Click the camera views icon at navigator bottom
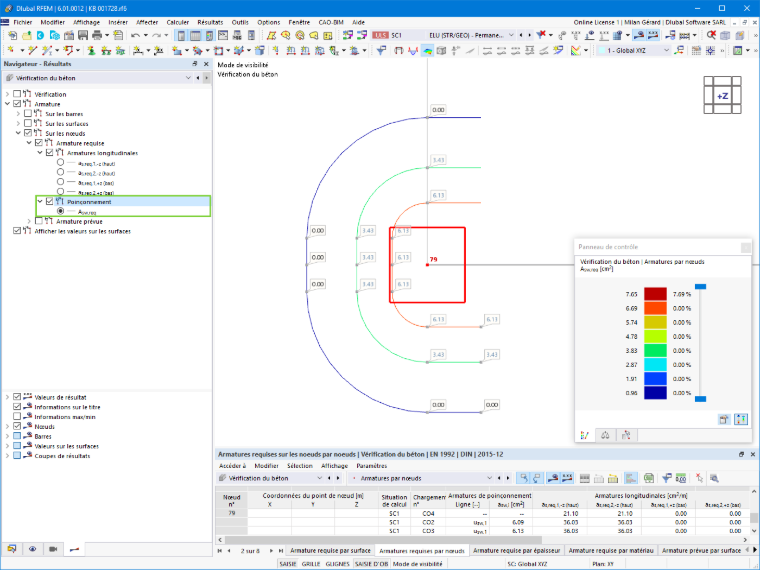The image size is (760, 570). [53, 549]
